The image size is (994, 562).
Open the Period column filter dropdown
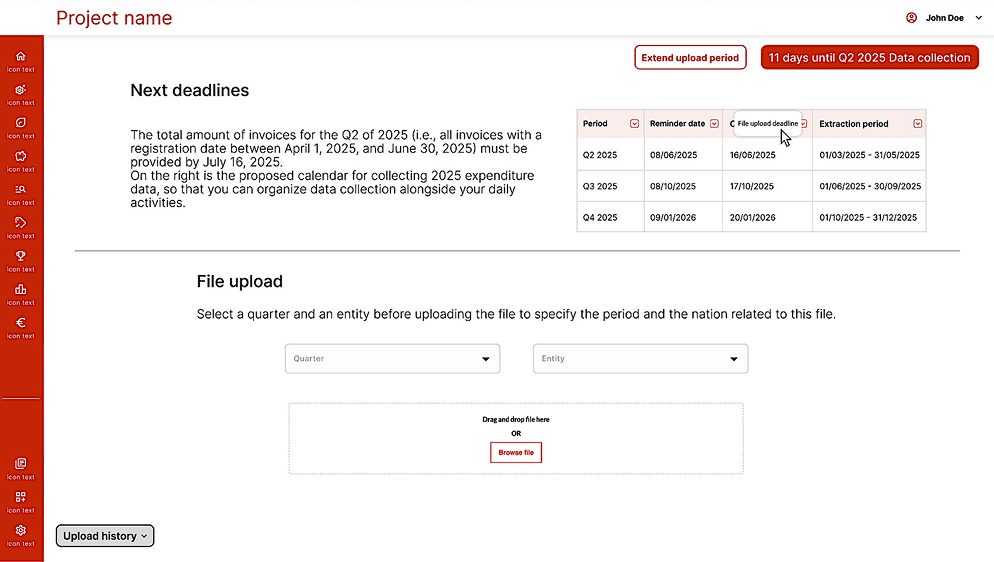tap(635, 124)
